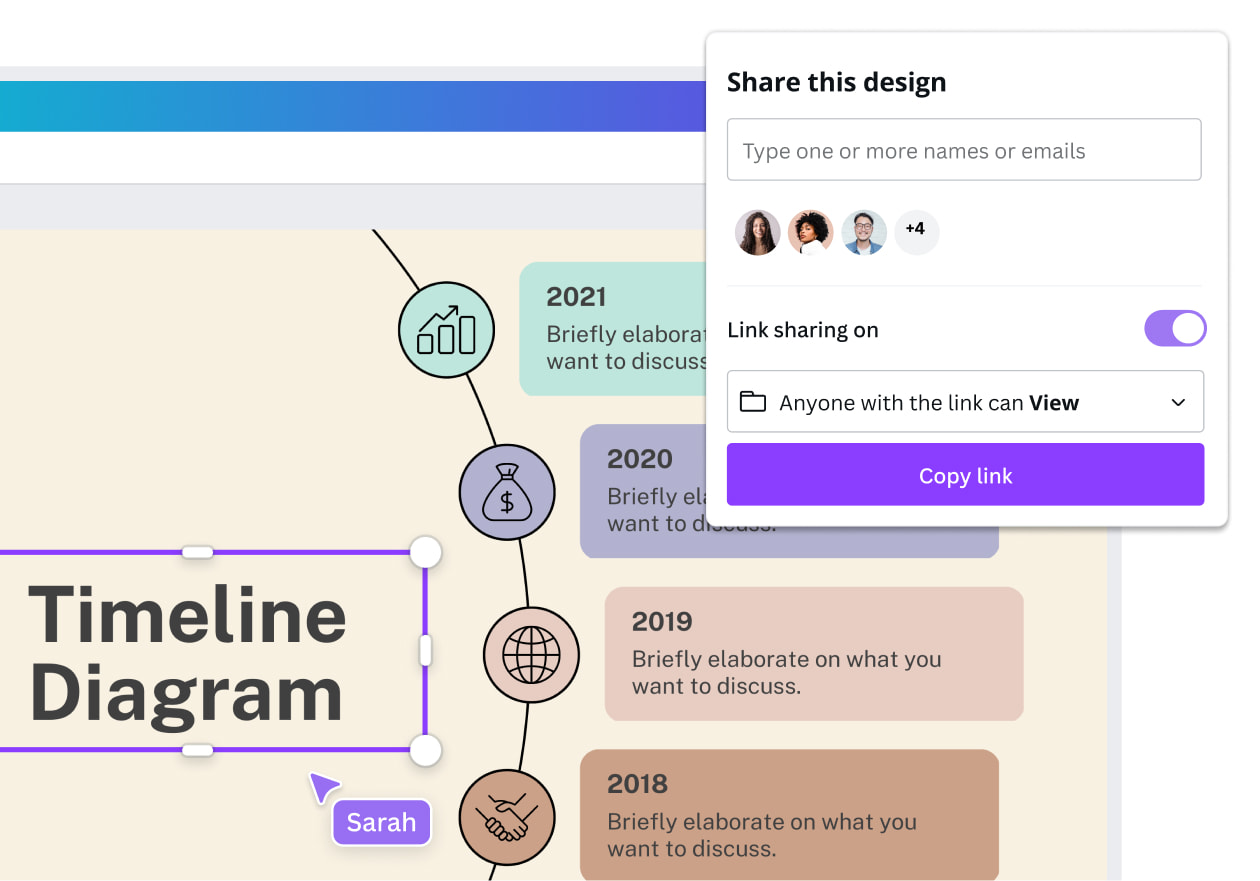Click the handshake icon beside 2018
Screen dimensions: 1260x881
(507, 817)
